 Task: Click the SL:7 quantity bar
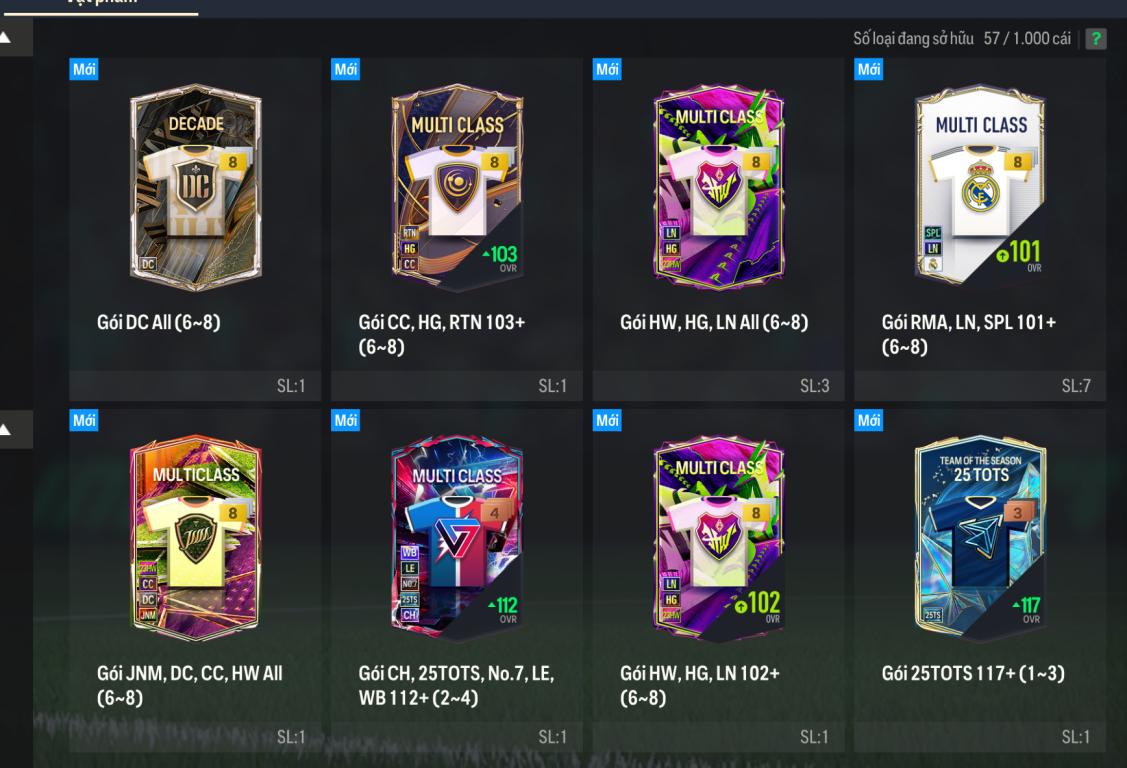point(980,386)
